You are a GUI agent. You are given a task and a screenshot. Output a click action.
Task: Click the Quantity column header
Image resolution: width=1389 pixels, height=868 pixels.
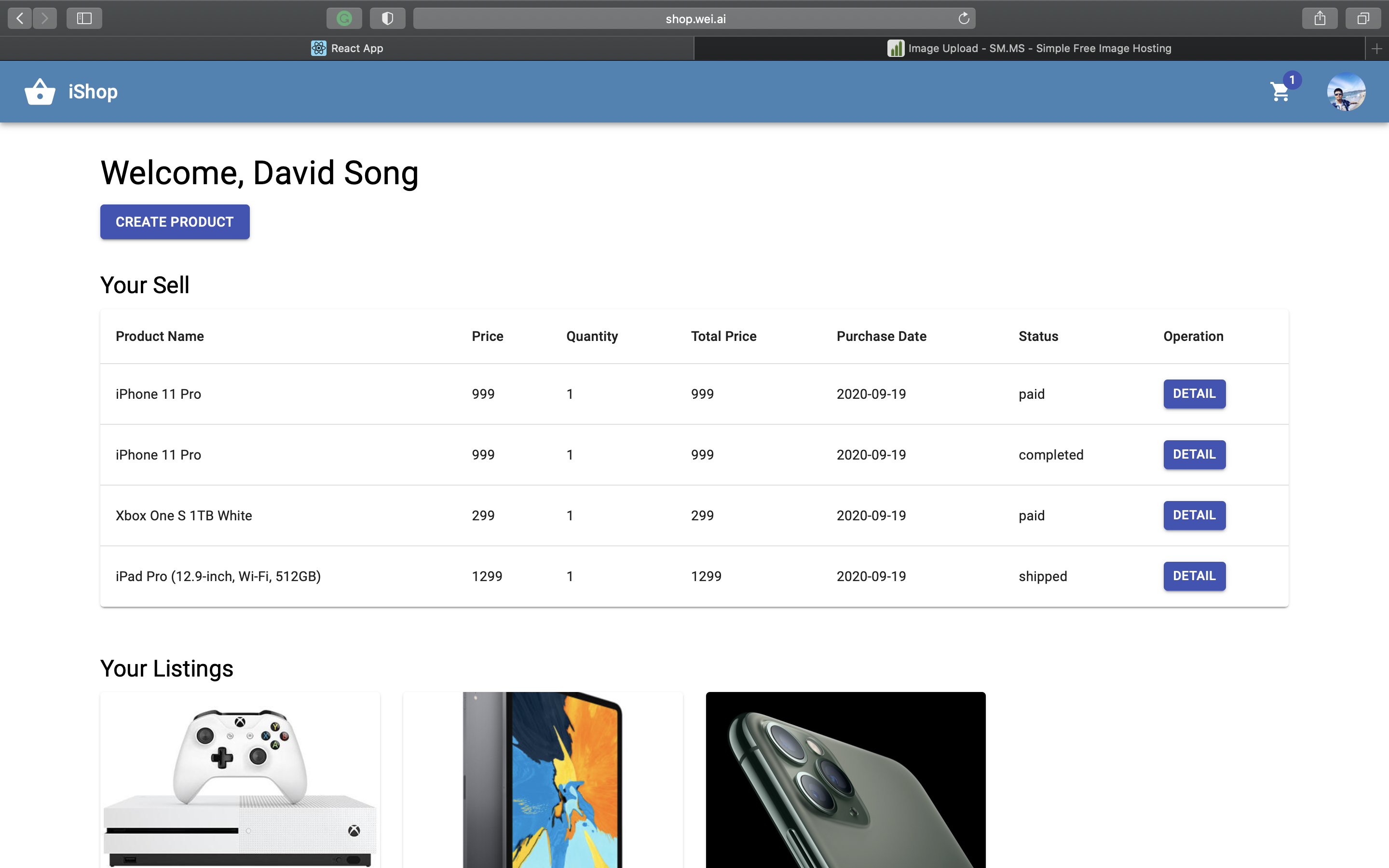[x=592, y=337]
